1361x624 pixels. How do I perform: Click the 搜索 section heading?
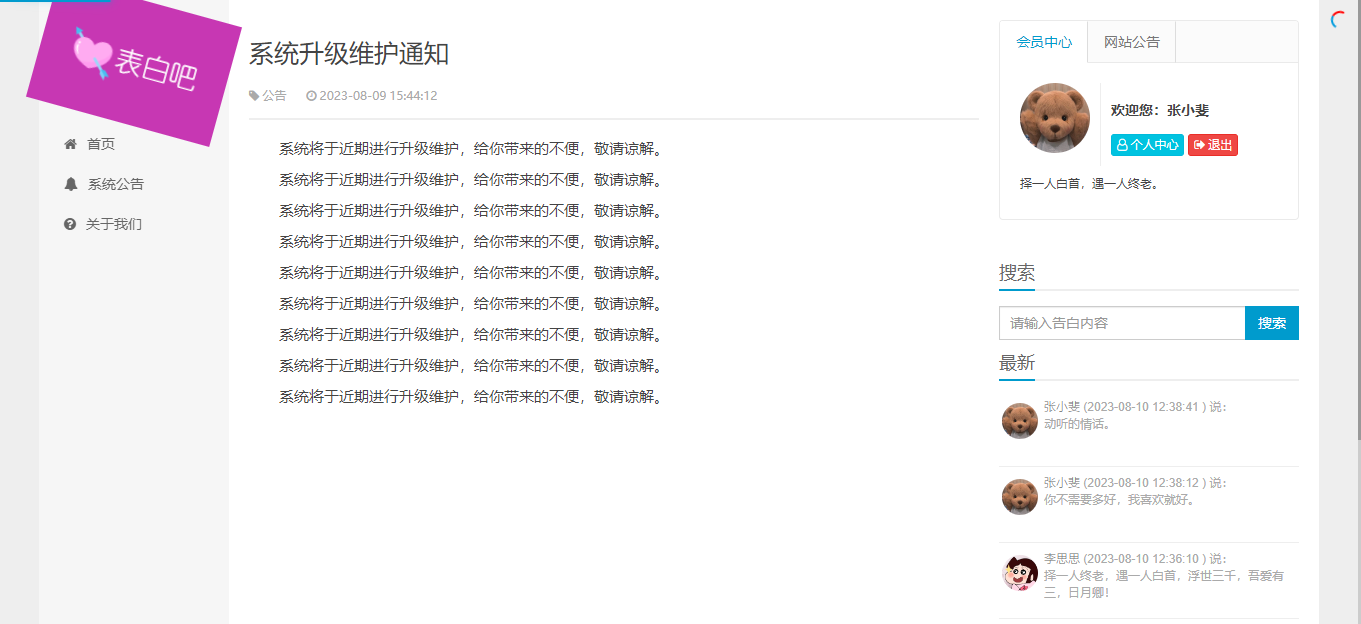coord(1017,273)
